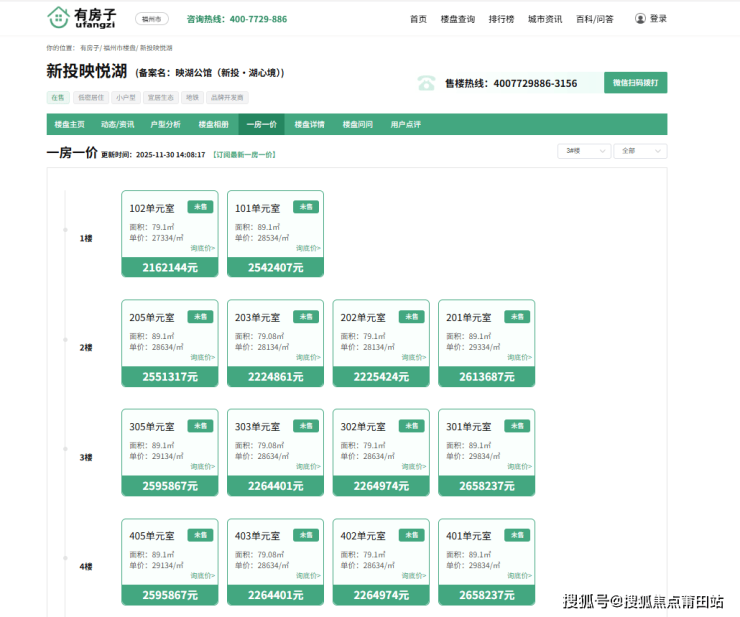The image size is (740, 617).
Task: Expand the 全部 filter dropdown
Action: [640, 151]
